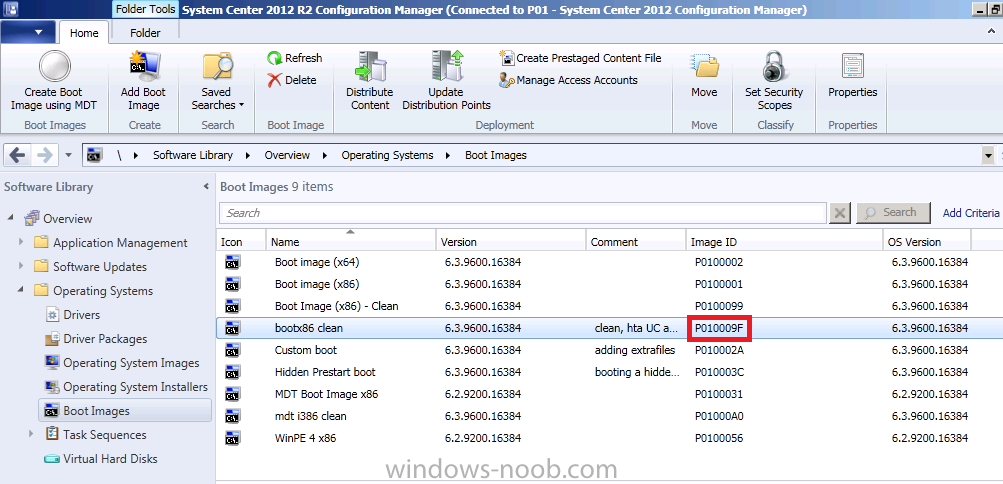The image size is (1003, 484).
Task: Select Boot Images node in tree
Action: click(125, 410)
